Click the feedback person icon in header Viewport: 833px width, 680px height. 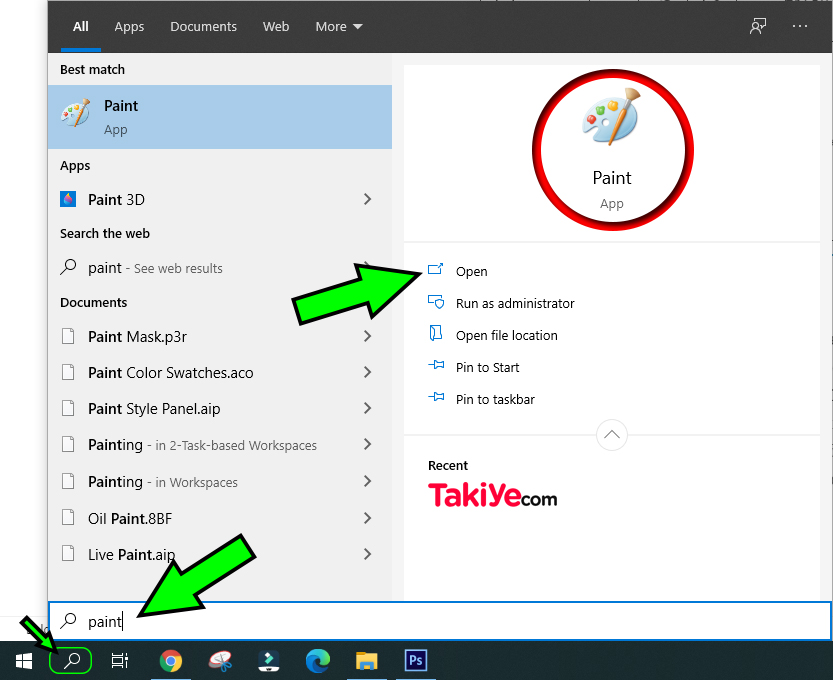758,26
